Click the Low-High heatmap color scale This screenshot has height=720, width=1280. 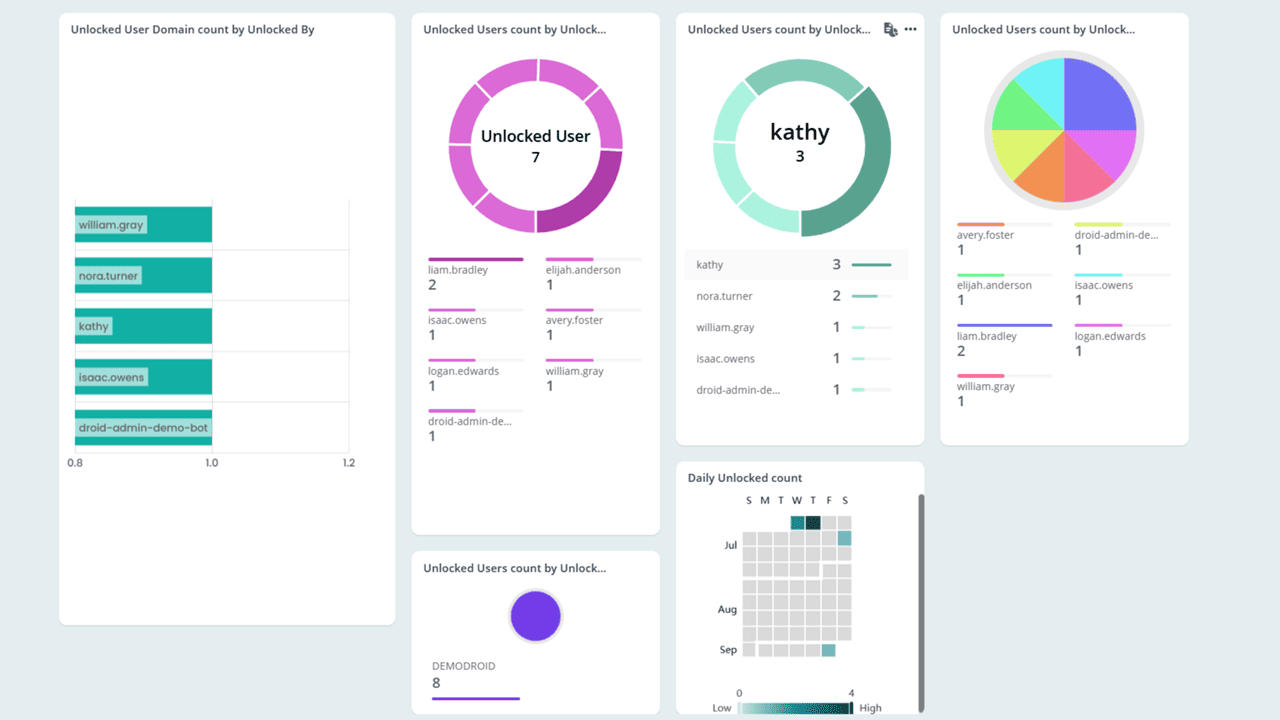(795, 708)
